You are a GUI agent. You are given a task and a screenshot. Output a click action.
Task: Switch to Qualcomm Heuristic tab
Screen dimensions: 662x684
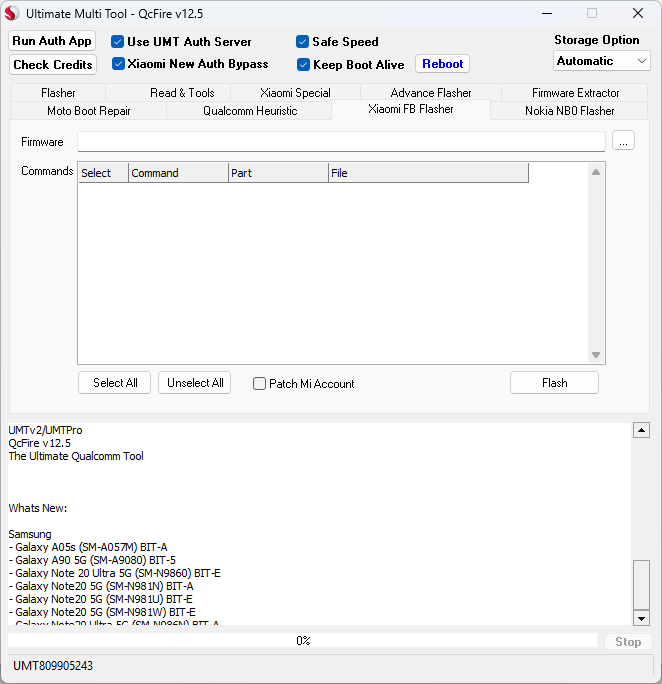250,111
